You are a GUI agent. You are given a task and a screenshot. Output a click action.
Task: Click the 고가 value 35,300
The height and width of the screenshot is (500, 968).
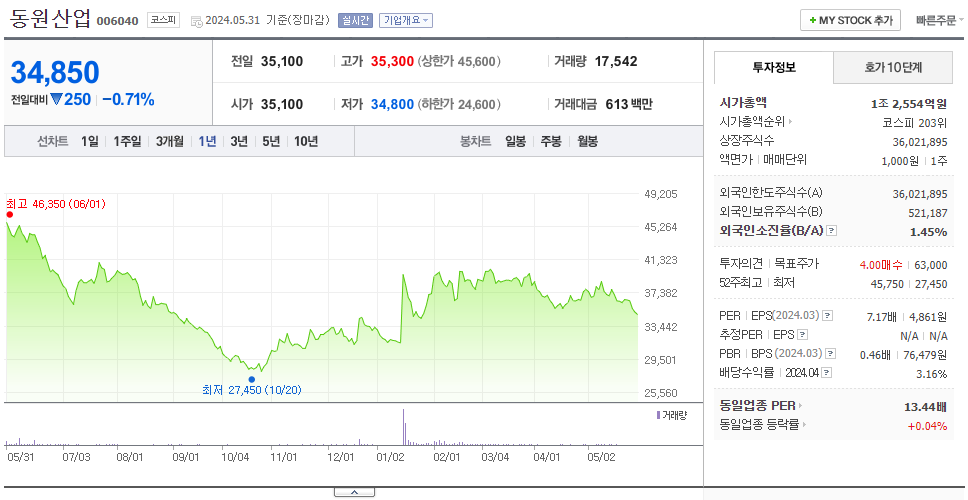392,62
